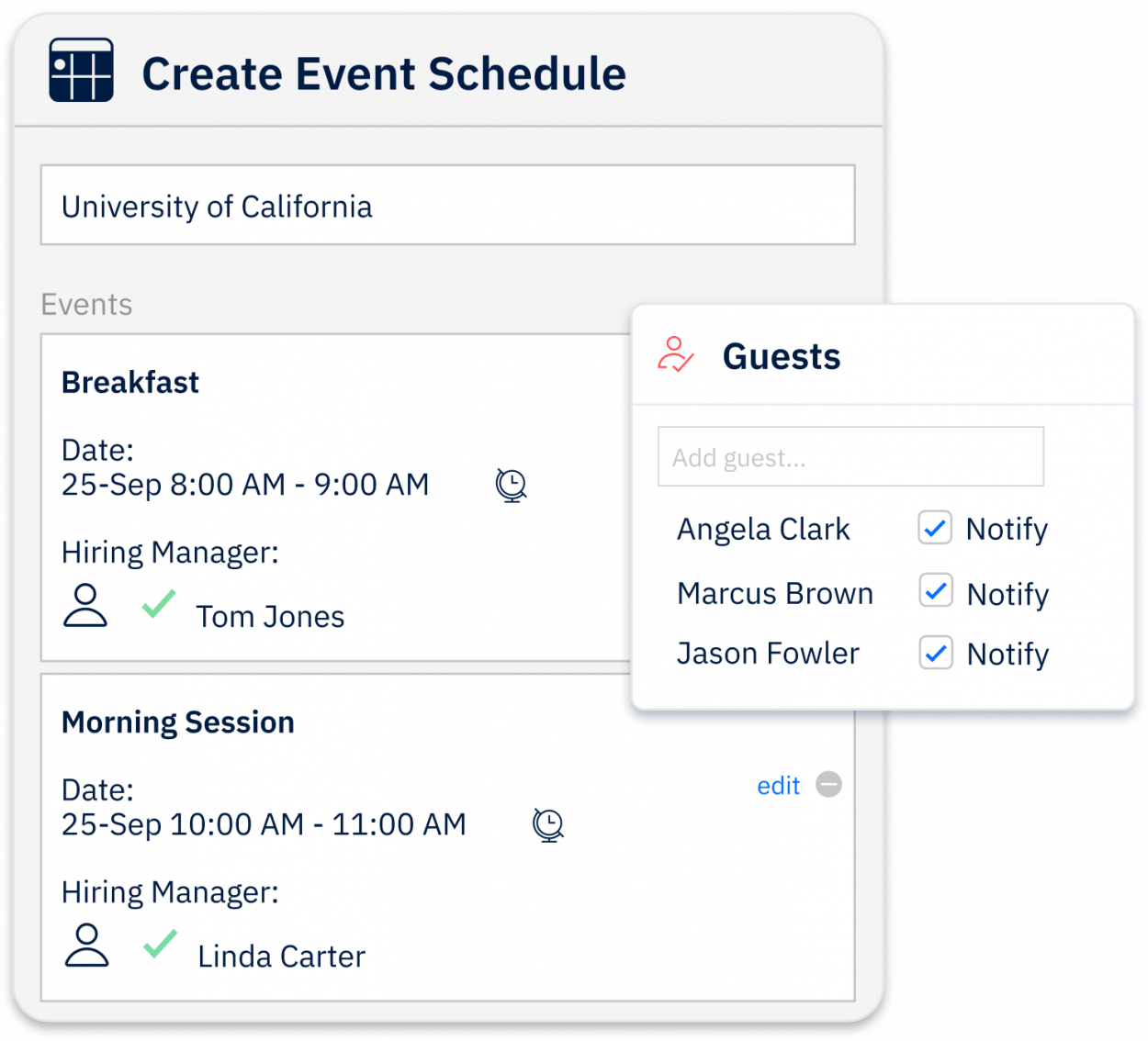Click the person icon next to Linda Carter
Viewport: 1148px width, 1041px height.
click(84, 945)
